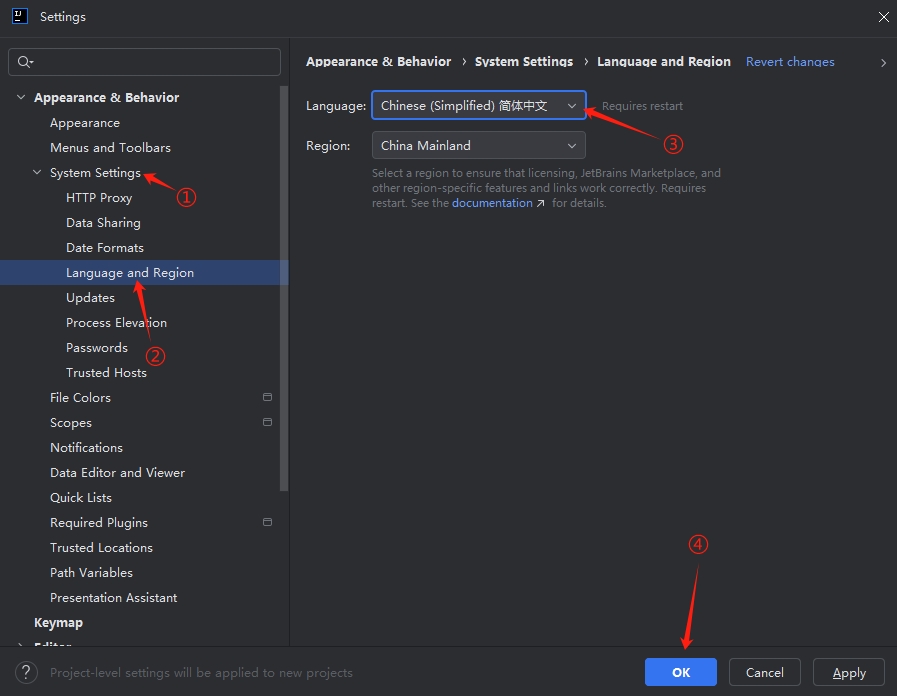
Task: Click the Scopes project-level icon
Action: 267,423
